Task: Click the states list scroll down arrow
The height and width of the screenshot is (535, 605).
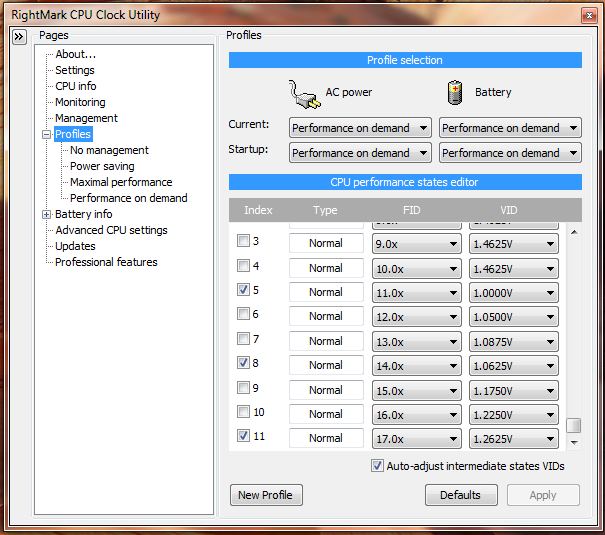Action: [x=574, y=442]
